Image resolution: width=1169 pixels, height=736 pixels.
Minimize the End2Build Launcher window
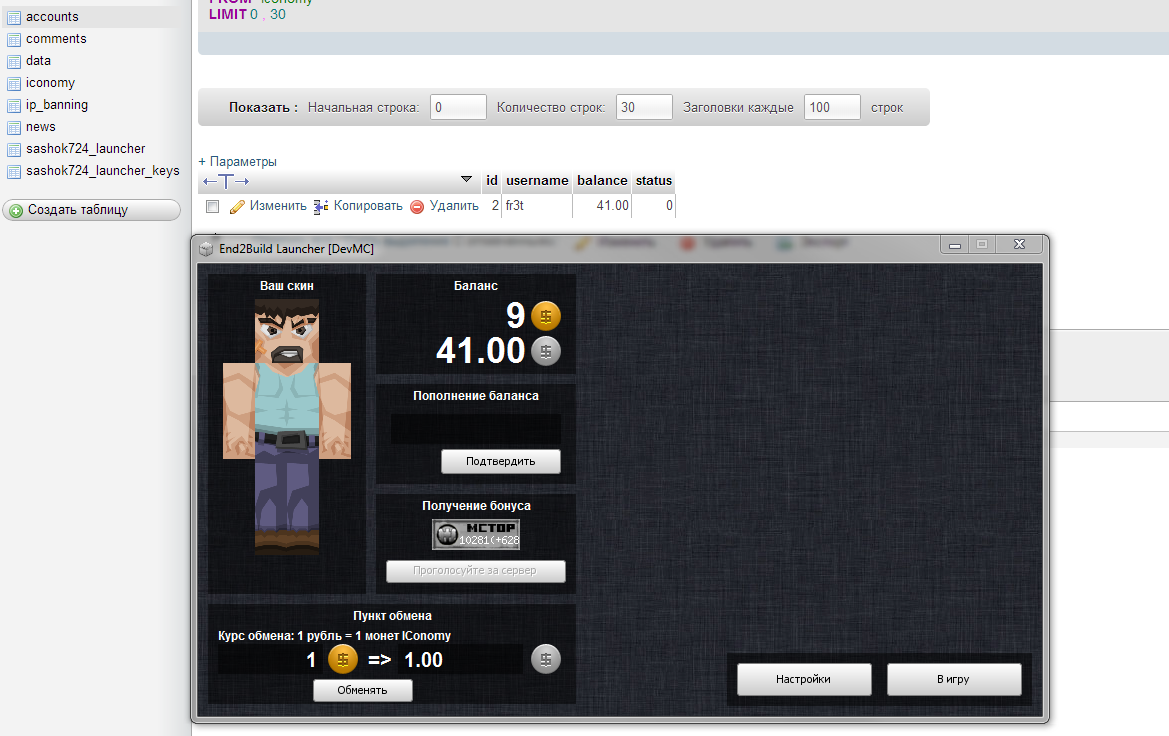click(954, 245)
